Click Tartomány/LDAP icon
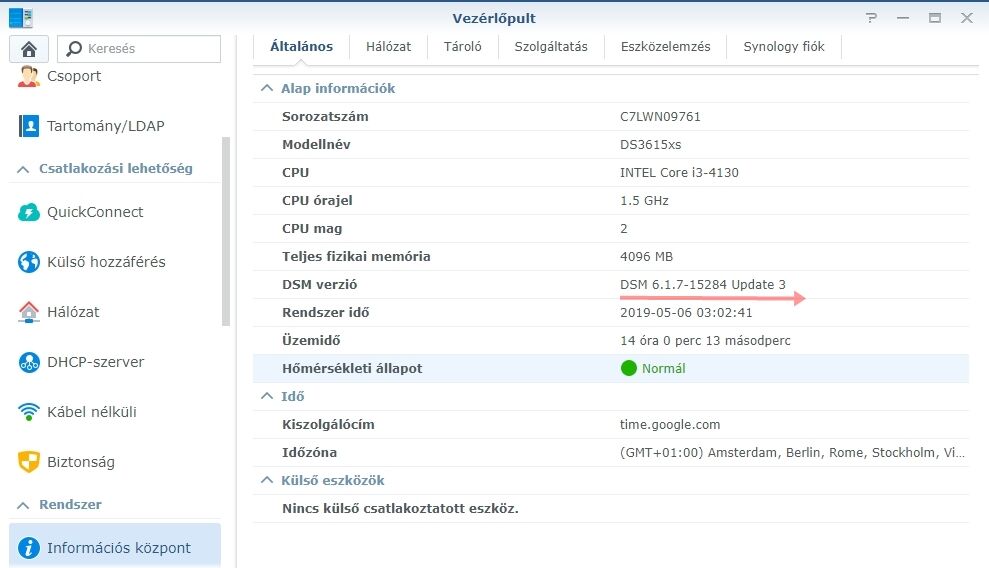This screenshot has height=568, width=989. click(29, 126)
